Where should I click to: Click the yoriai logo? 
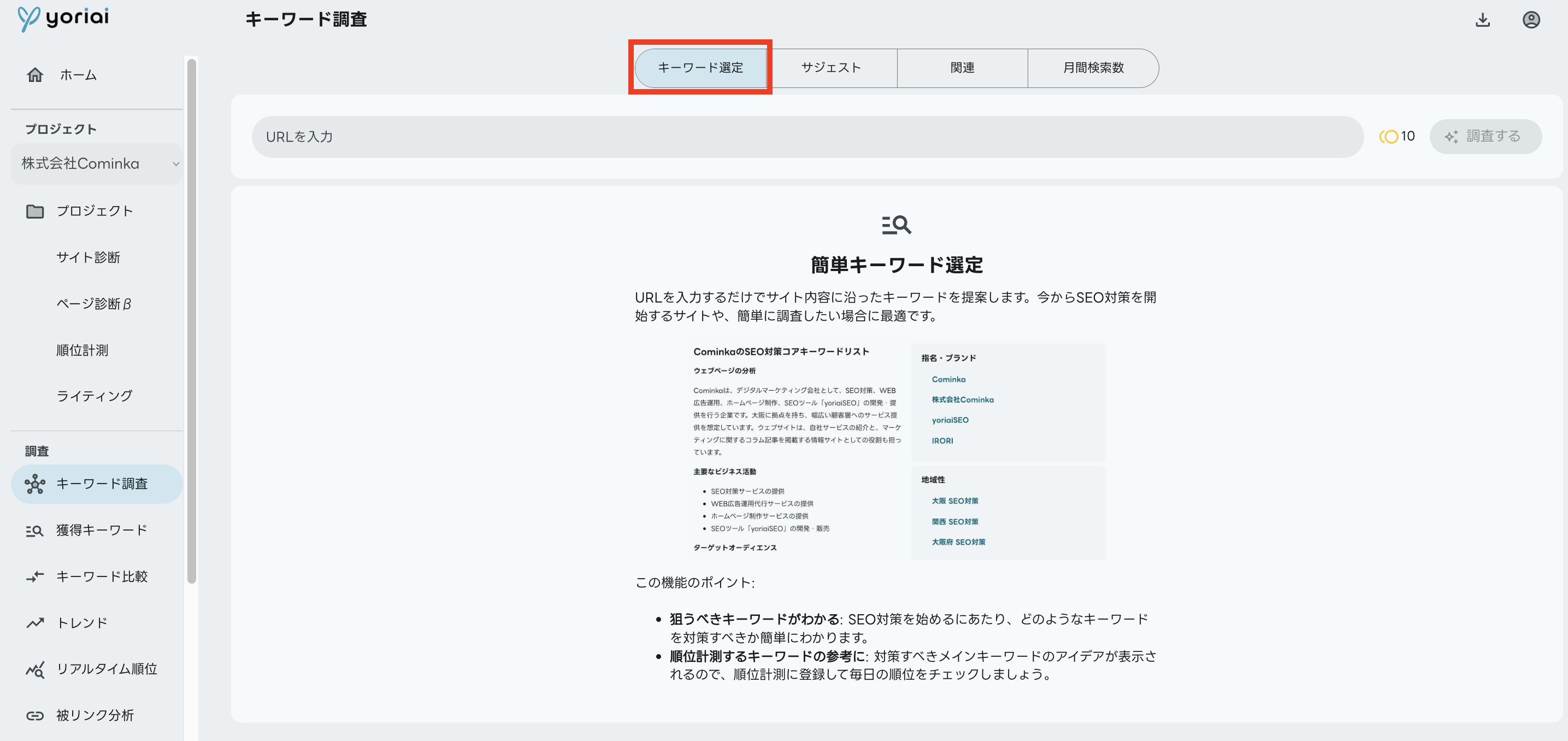[x=63, y=18]
